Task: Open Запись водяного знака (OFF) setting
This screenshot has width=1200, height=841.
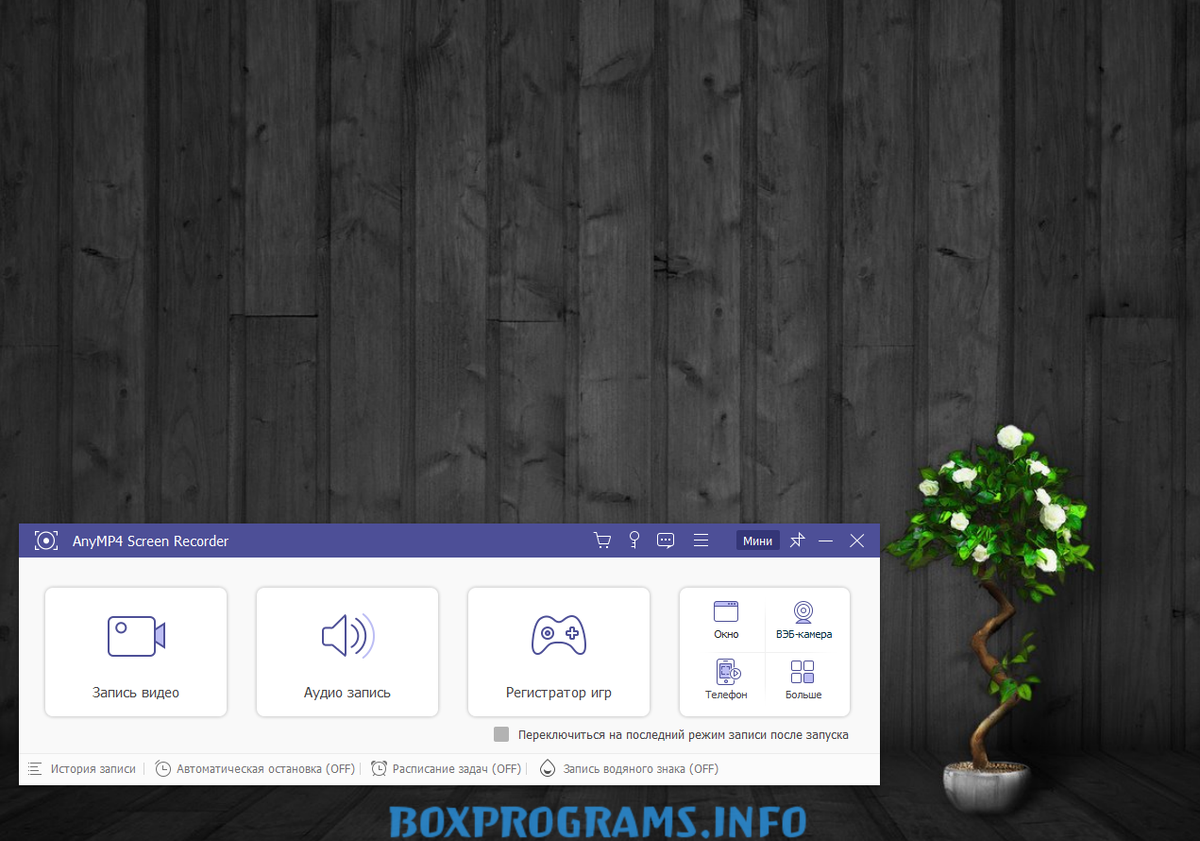Action: 629,769
